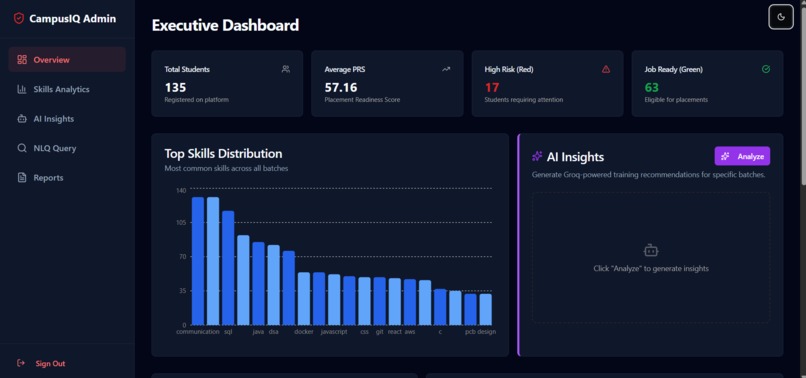This screenshot has height=378, width=806.
Task: Click the sparkle icon beside AI Insights heading
Action: pos(537,156)
